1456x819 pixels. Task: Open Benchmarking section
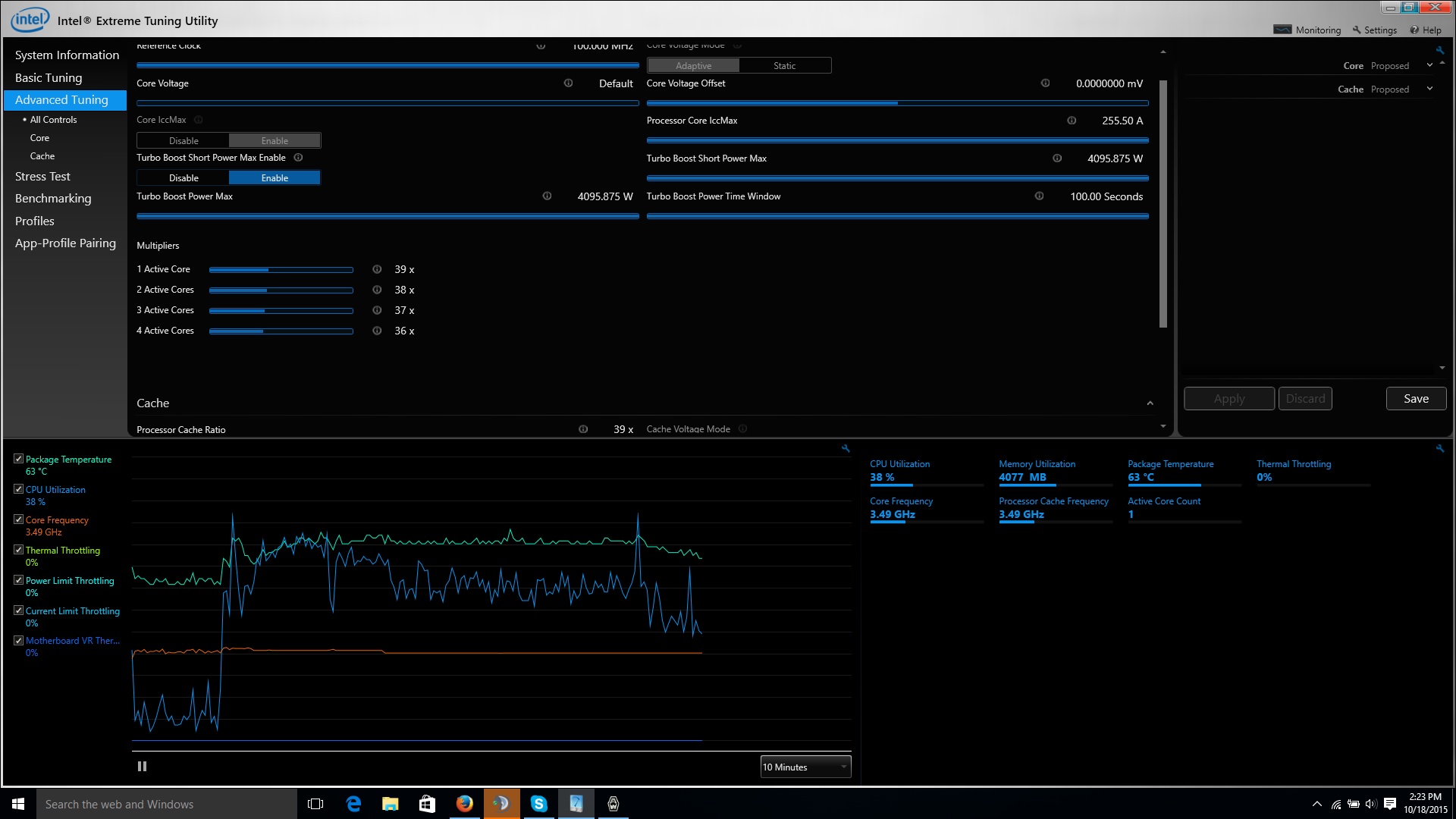(53, 199)
